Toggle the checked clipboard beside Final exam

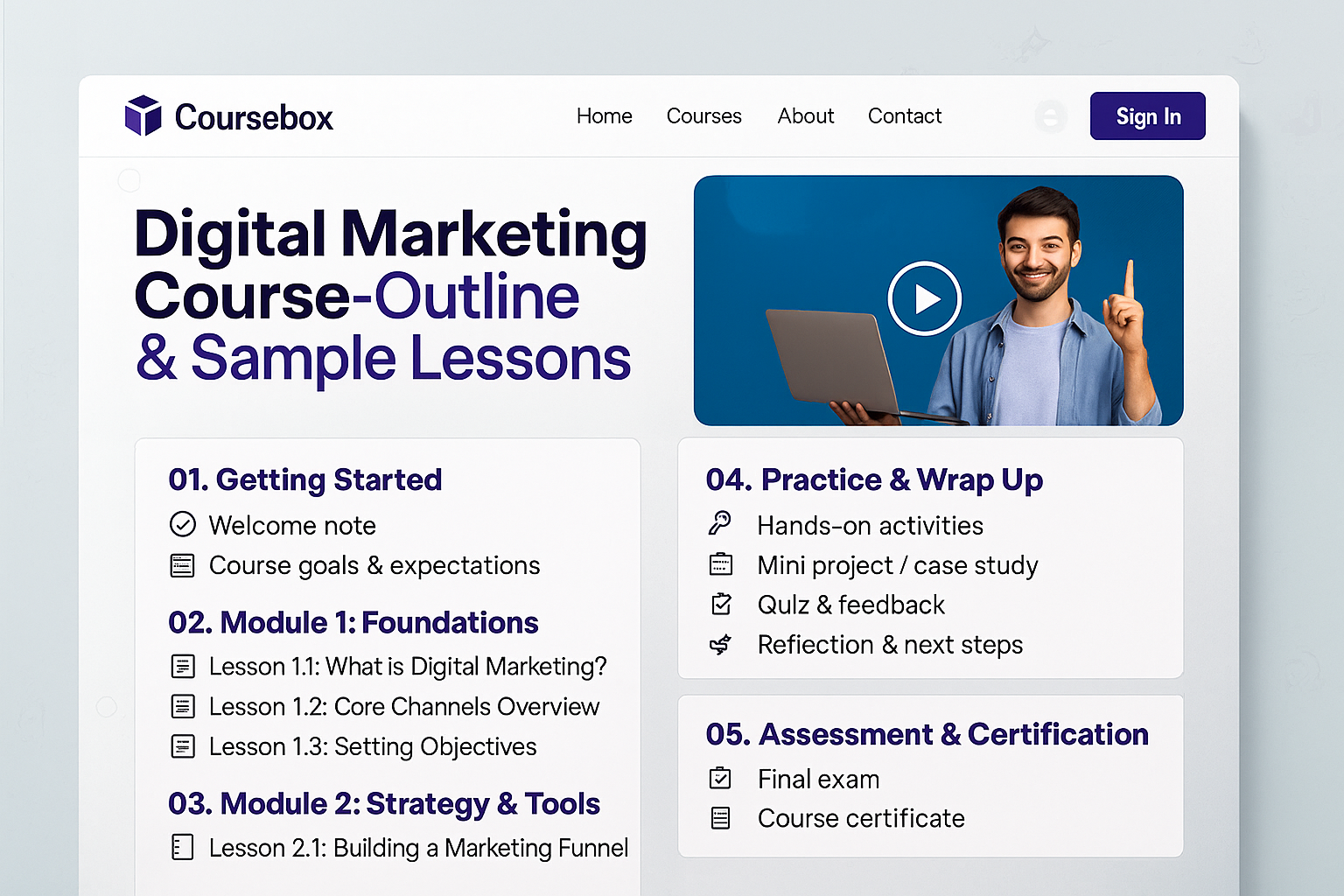coord(720,777)
